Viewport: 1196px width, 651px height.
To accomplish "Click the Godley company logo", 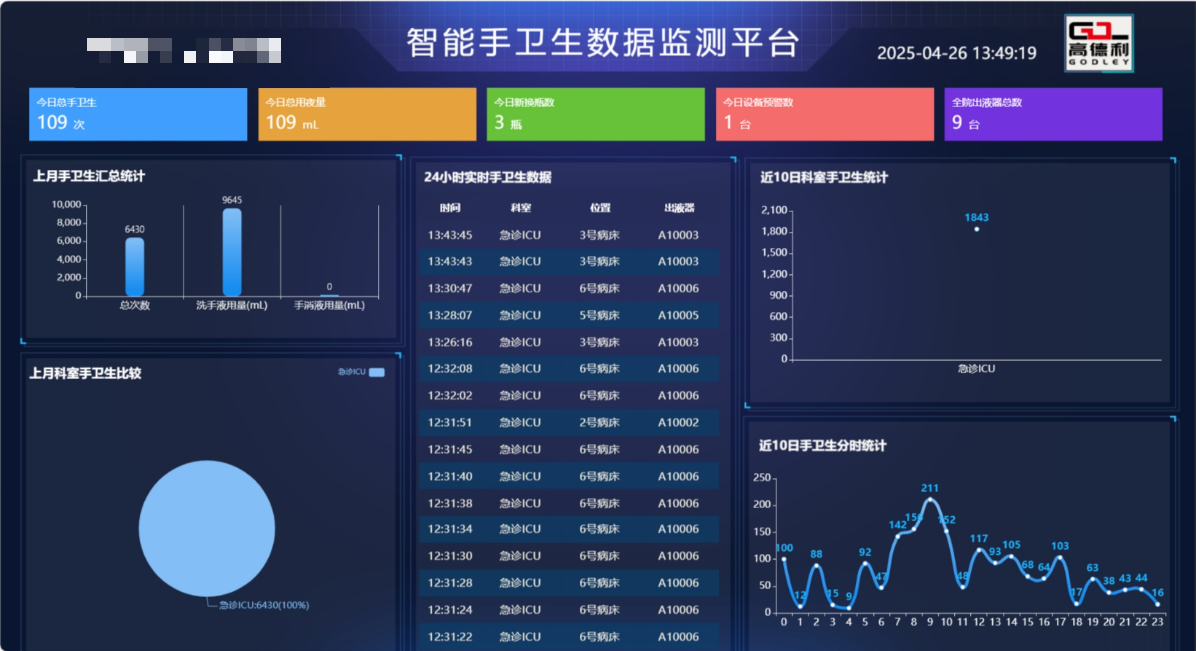I will [1098, 44].
